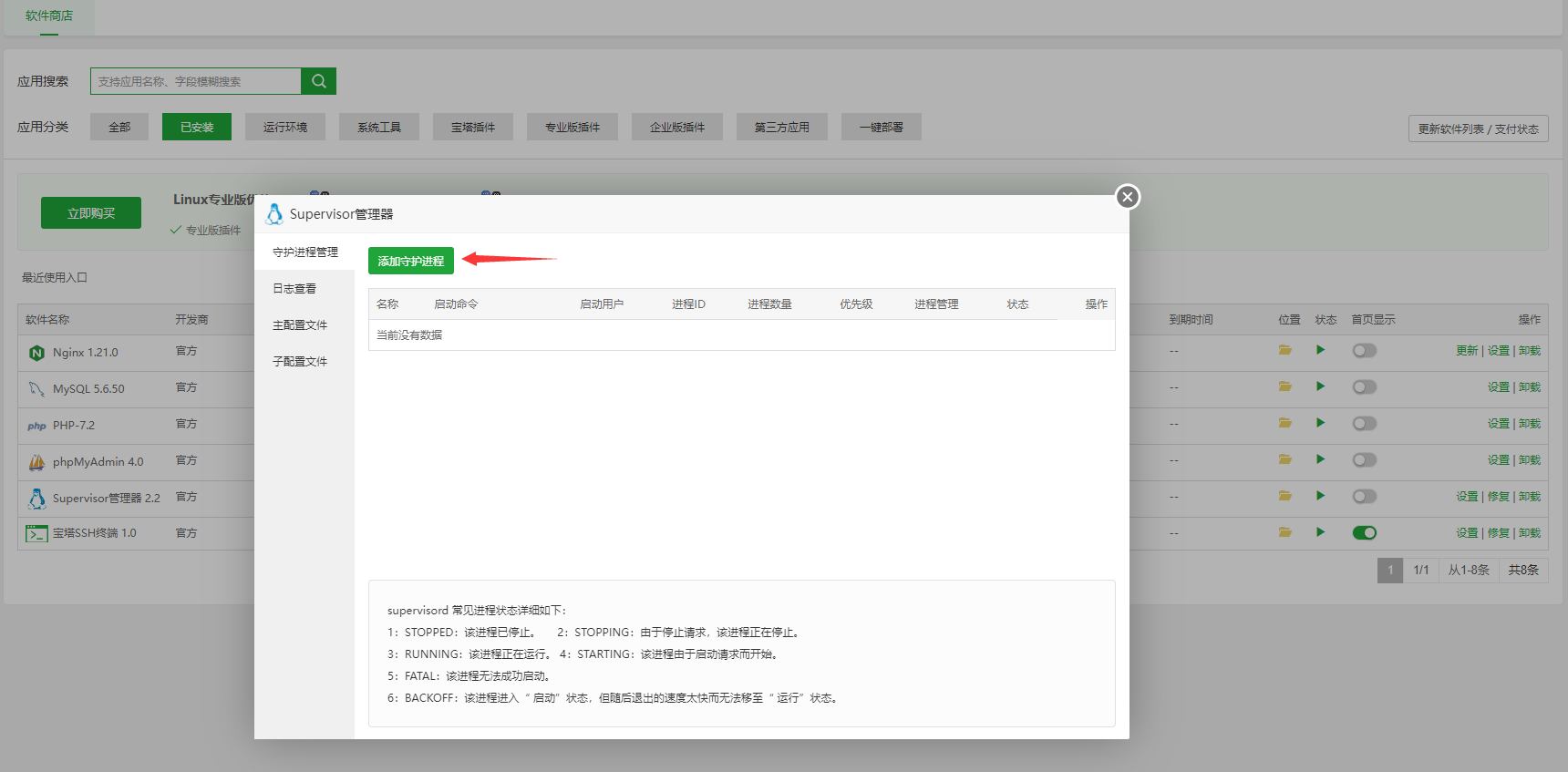
Task: Click 更新软件列表 / 支付状态 button
Action: (1478, 129)
